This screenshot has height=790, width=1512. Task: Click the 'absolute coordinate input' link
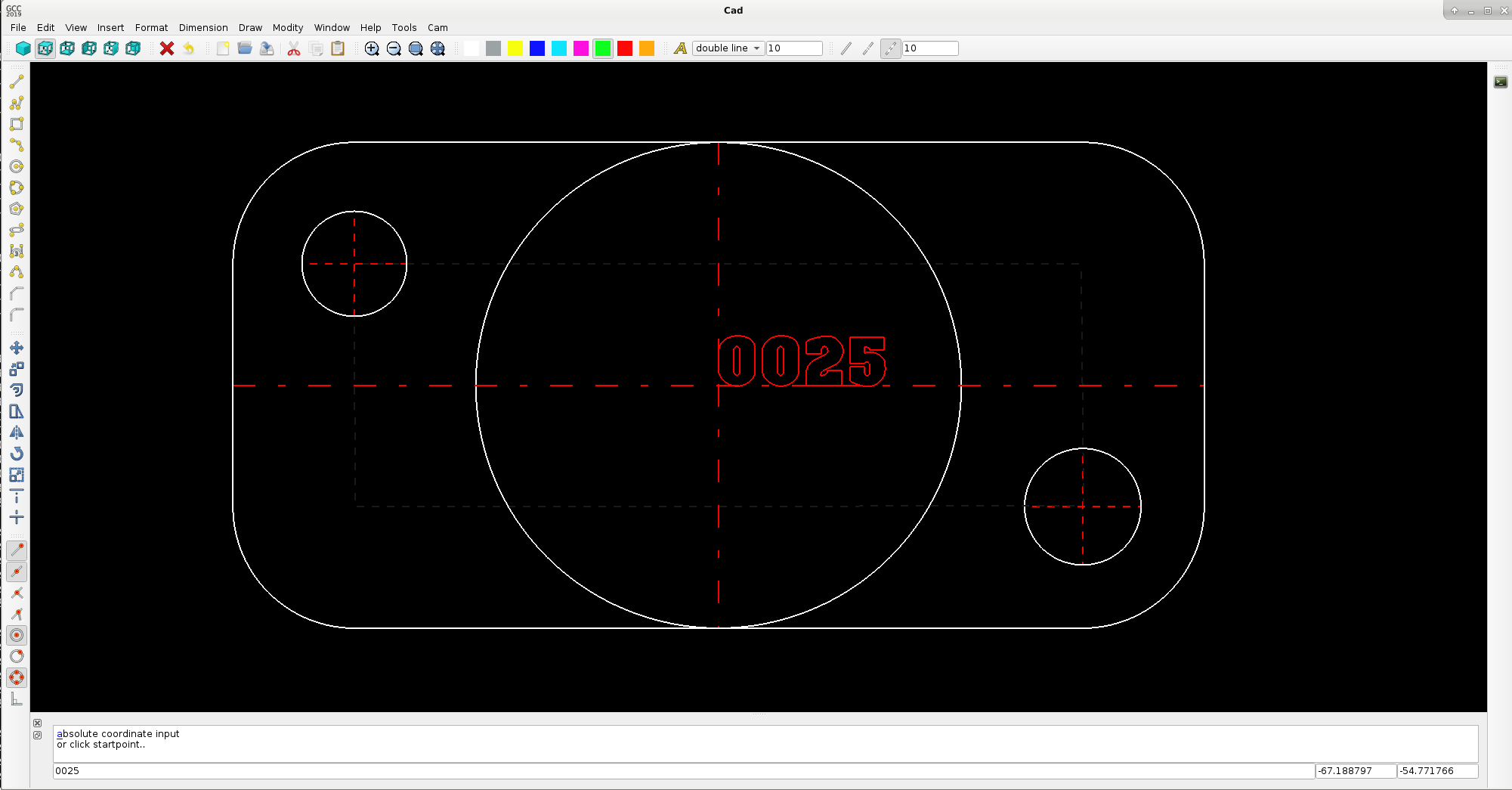point(118,733)
